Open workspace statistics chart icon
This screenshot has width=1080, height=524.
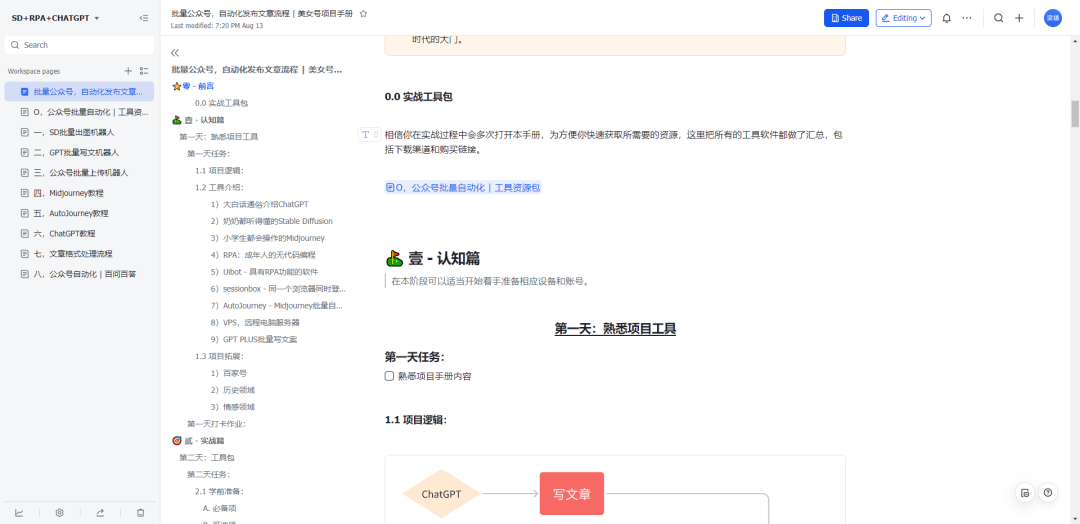[x=19, y=512]
